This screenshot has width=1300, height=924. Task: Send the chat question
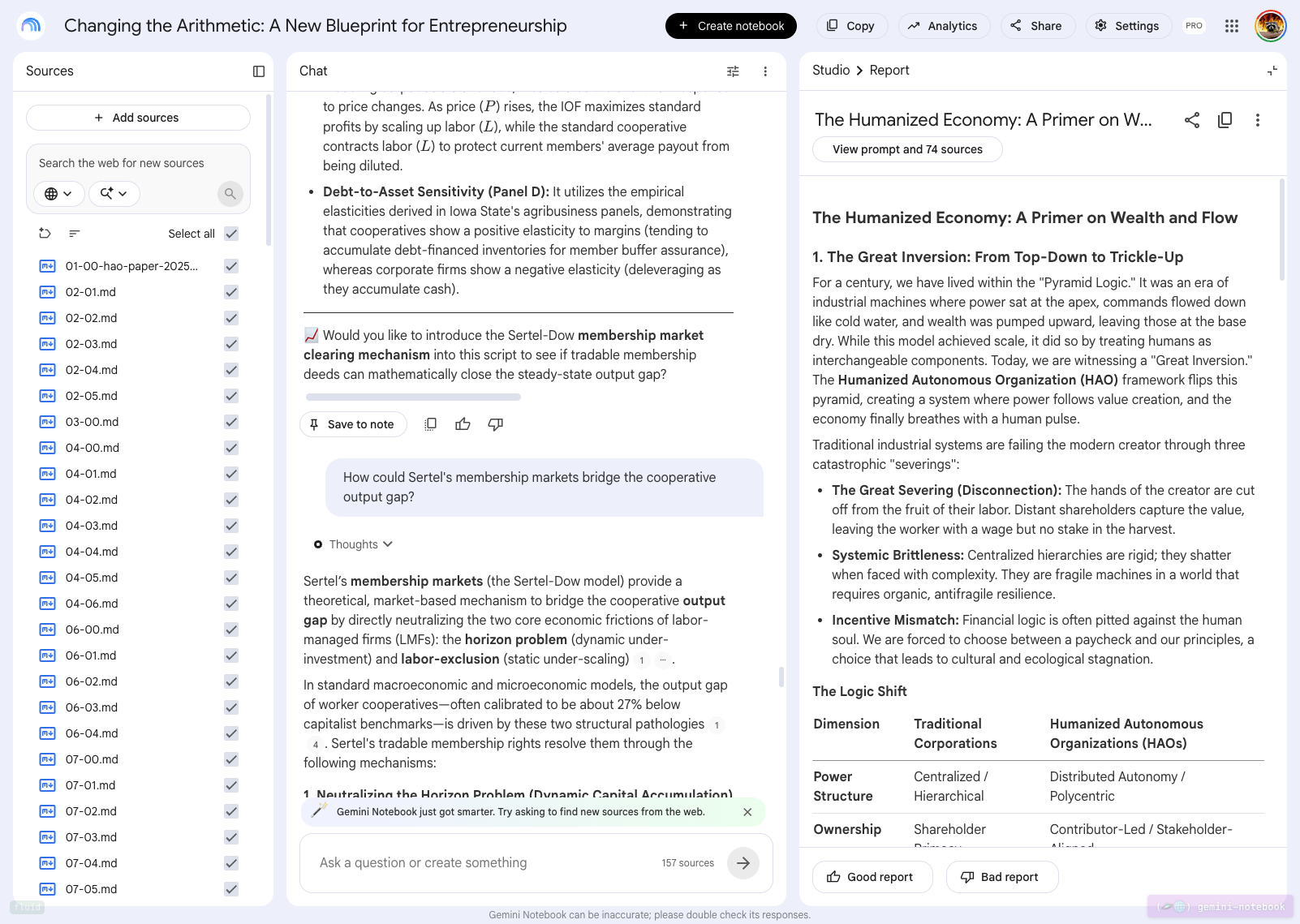tap(743, 863)
